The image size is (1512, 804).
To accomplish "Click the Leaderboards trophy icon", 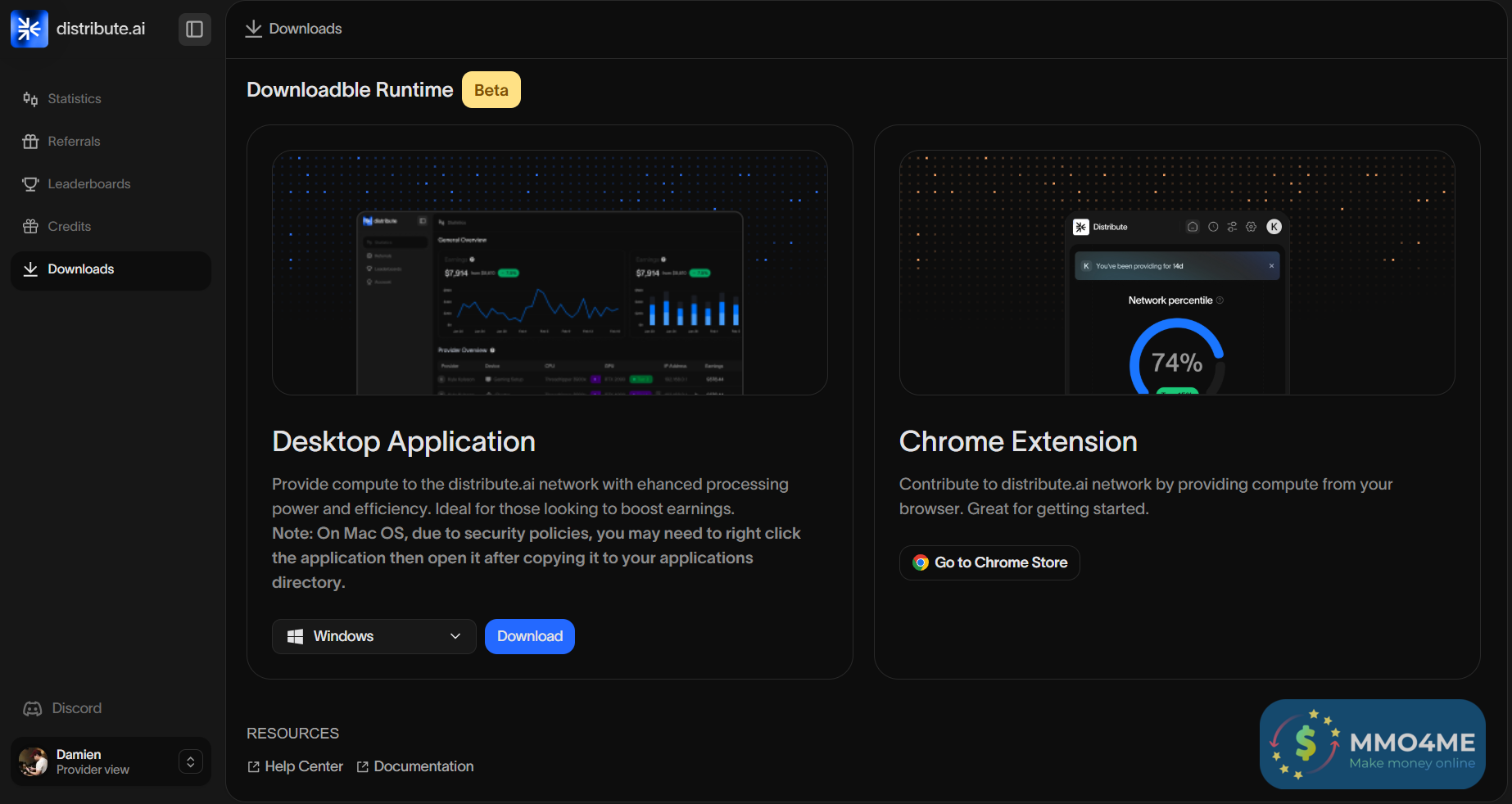I will [30, 184].
